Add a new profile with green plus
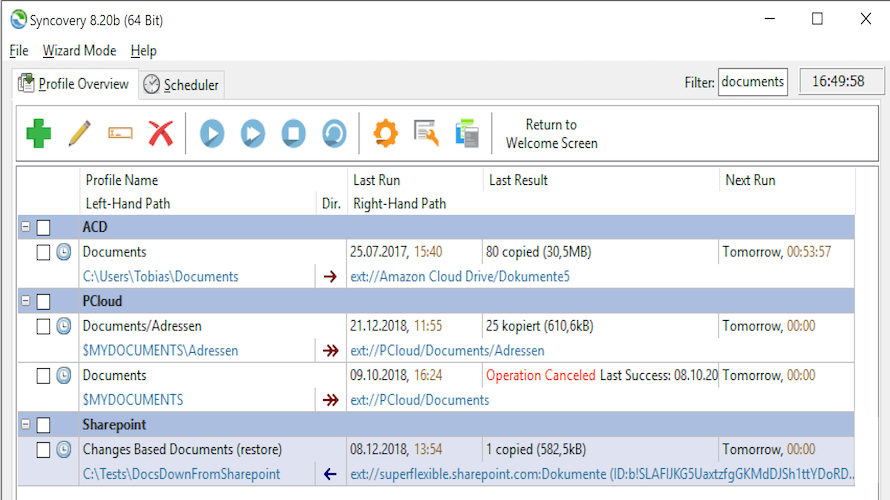 (39, 133)
